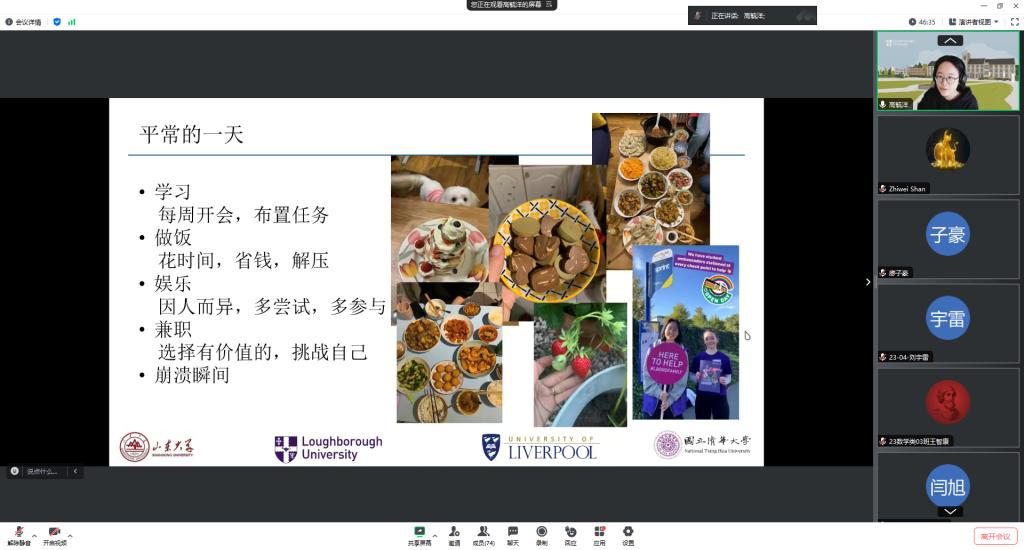Open the Chat (聊天) window

[512, 534]
